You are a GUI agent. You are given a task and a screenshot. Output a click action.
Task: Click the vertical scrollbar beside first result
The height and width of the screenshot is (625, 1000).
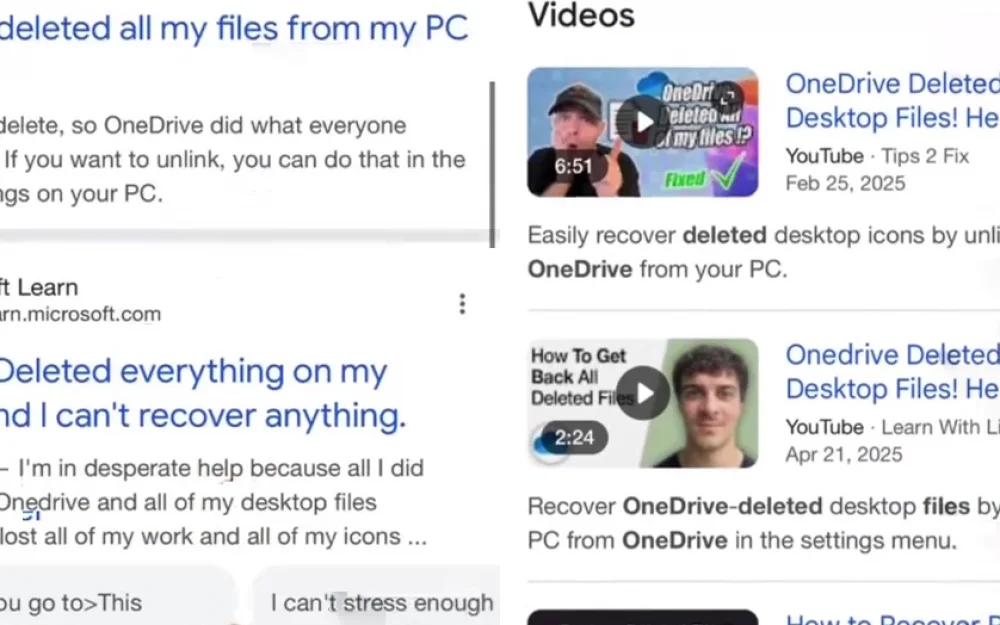(x=492, y=164)
